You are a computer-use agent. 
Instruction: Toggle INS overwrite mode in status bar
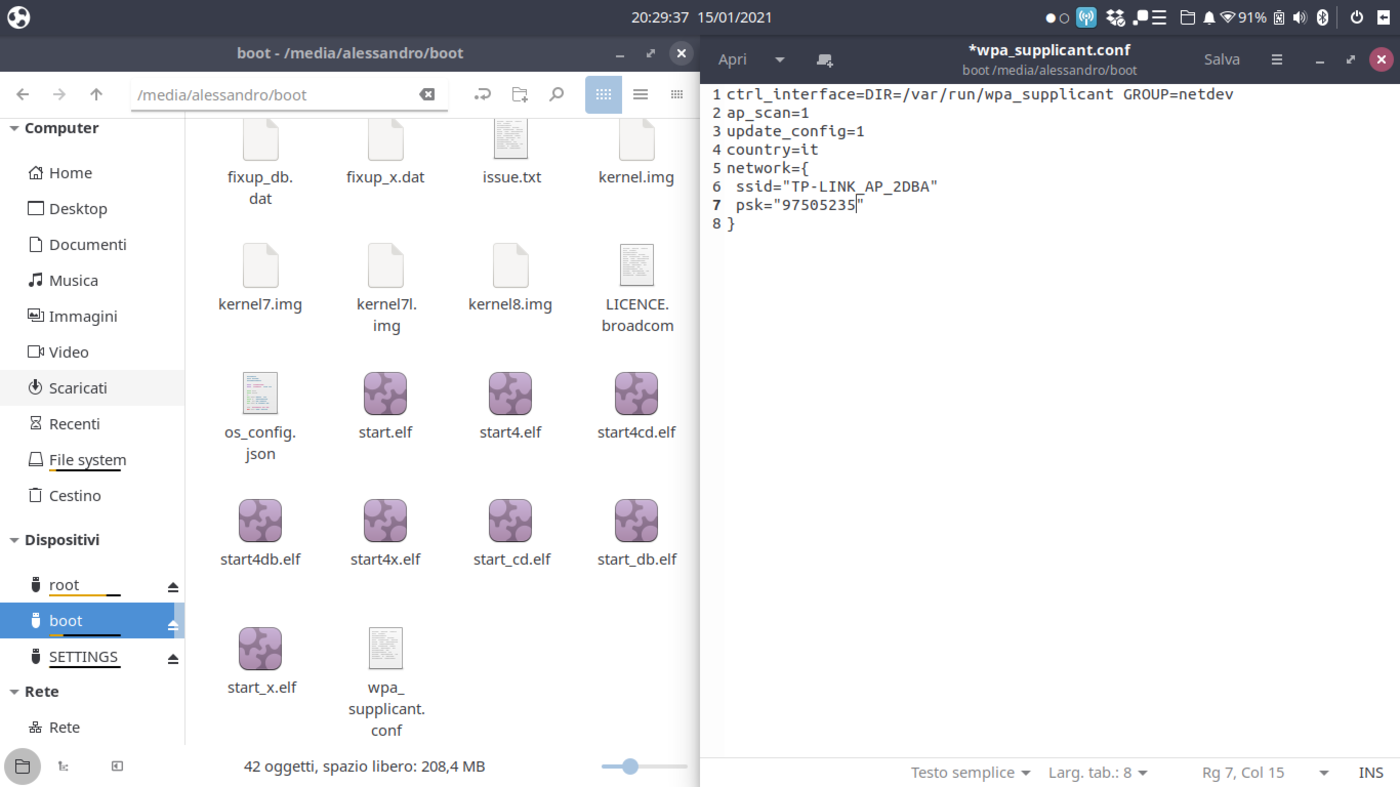click(1371, 772)
